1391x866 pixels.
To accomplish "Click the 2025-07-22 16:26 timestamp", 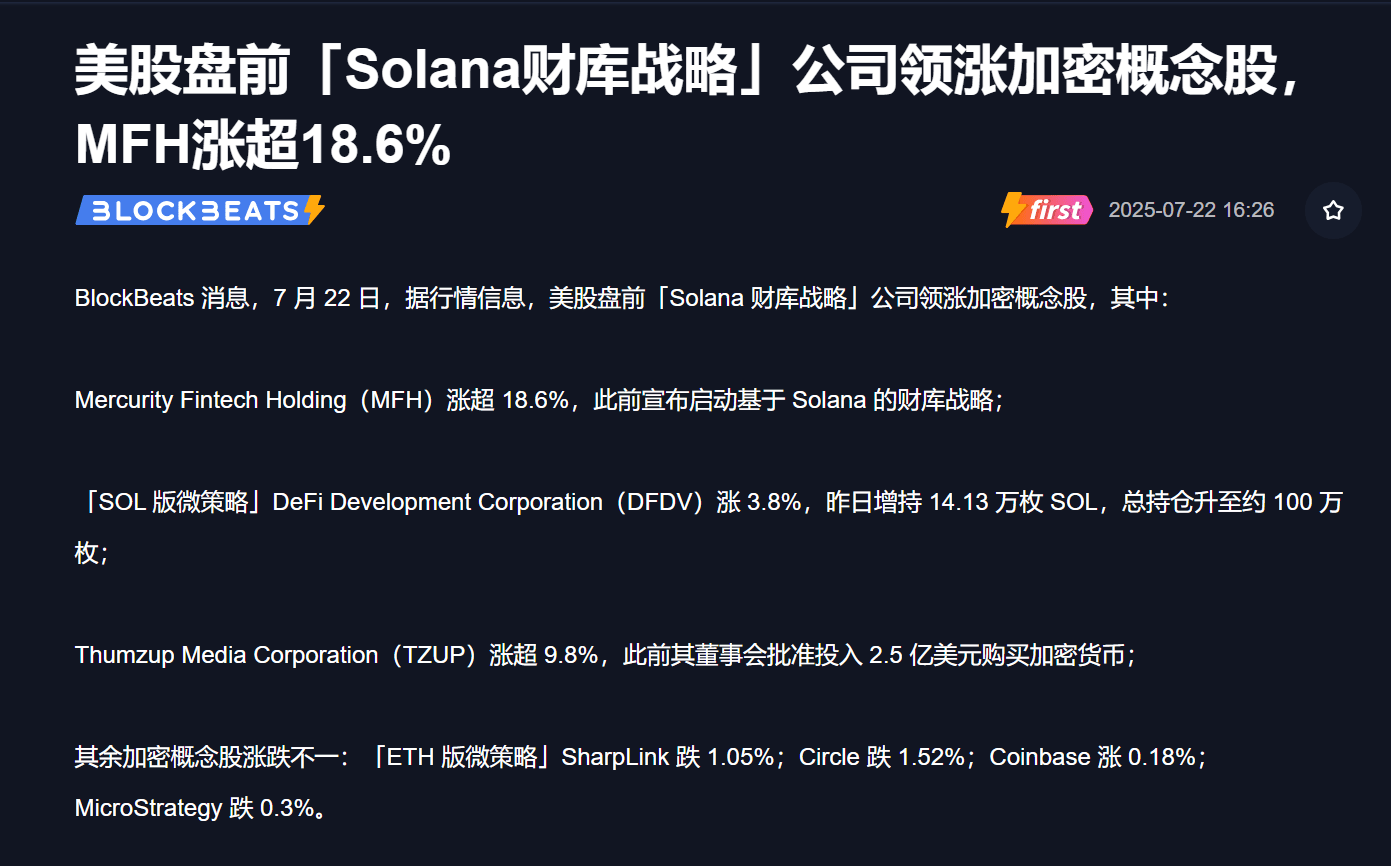I will point(1191,210).
